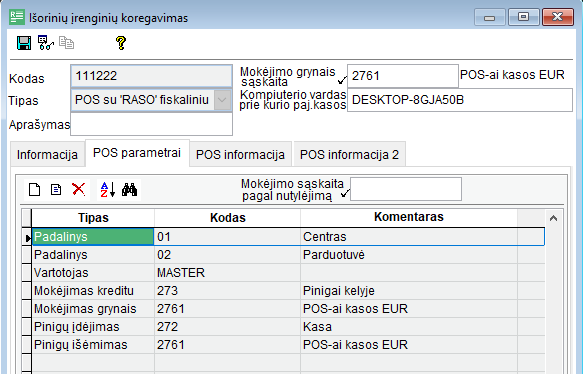The width and height of the screenshot is (583, 374).
Task: Search table with the binoculars icon
Action: (129, 190)
